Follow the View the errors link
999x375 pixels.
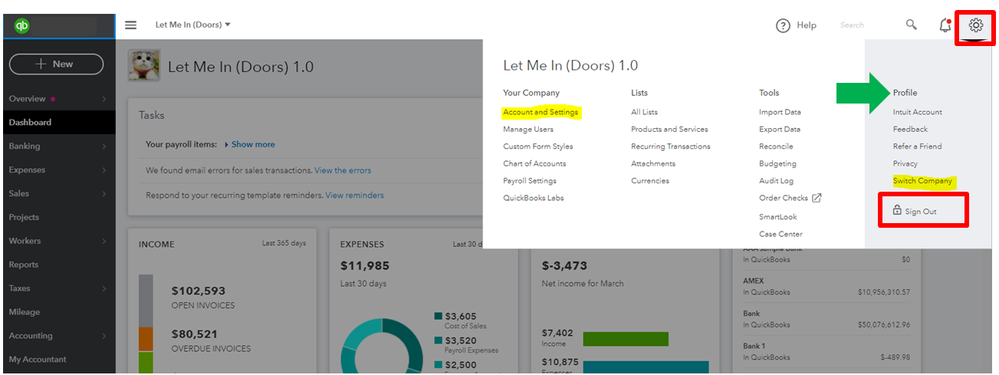point(343,171)
